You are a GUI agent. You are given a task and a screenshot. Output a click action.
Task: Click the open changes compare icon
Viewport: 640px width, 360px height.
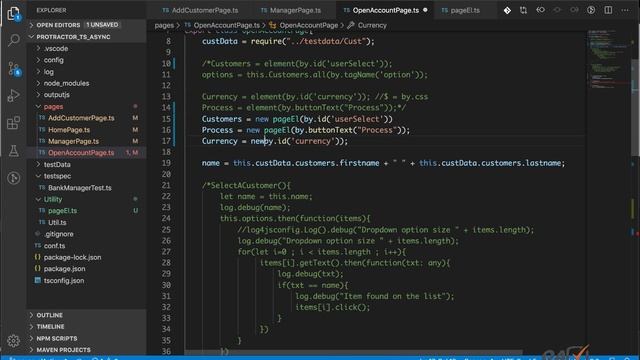coord(524,10)
